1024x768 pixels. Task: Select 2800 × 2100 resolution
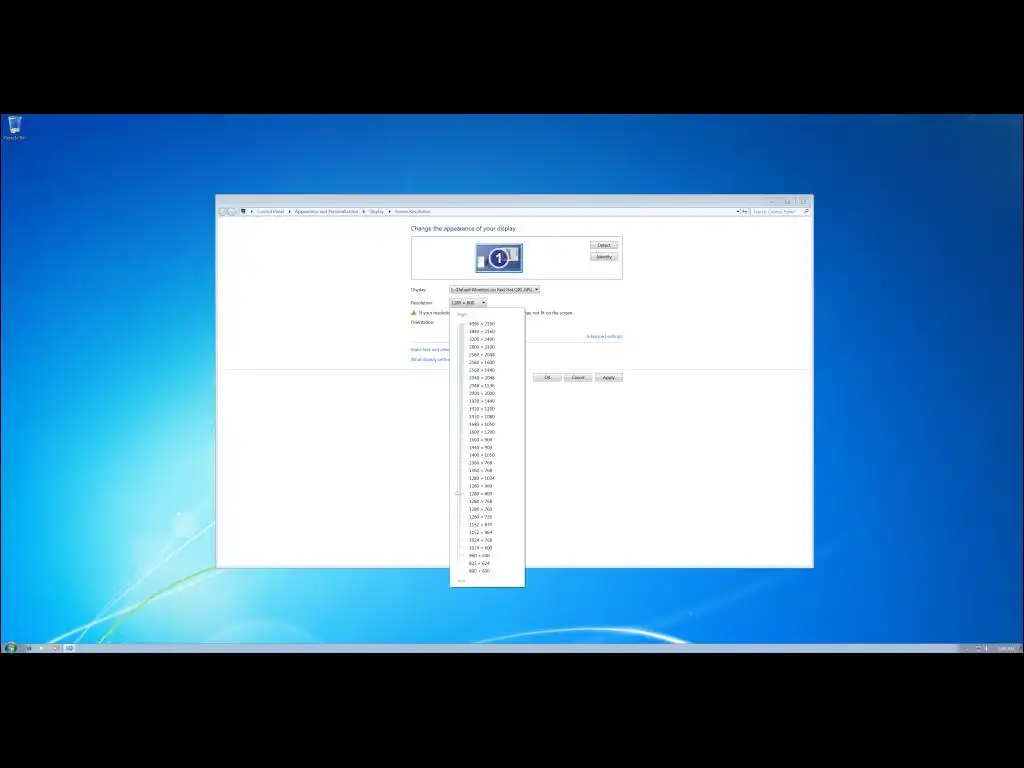pos(482,347)
